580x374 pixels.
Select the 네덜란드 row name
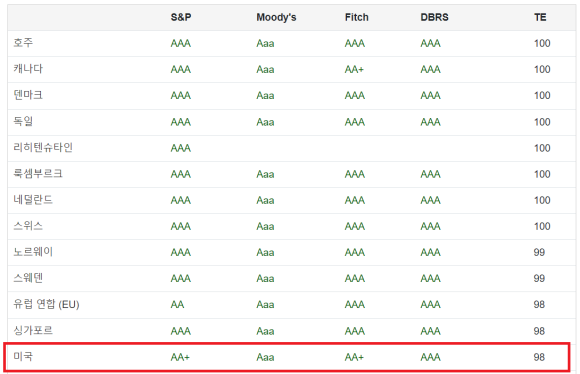(x=33, y=199)
